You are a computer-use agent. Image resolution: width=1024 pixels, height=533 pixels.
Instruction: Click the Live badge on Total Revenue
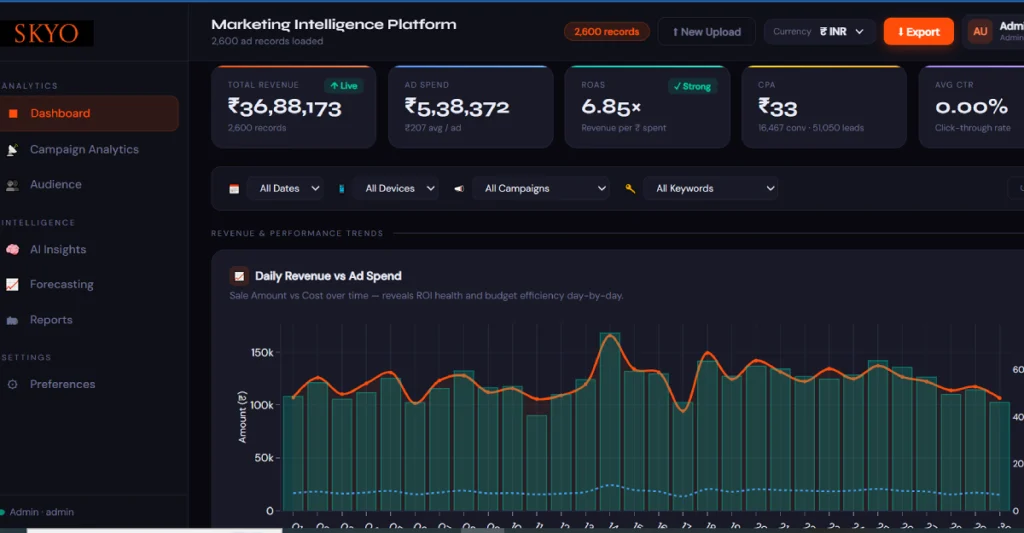(x=344, y=86)
